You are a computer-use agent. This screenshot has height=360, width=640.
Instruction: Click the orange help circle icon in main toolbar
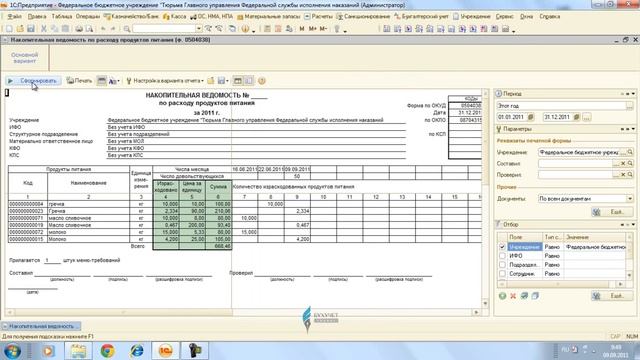pyautogui.click(x=245, y=29)
